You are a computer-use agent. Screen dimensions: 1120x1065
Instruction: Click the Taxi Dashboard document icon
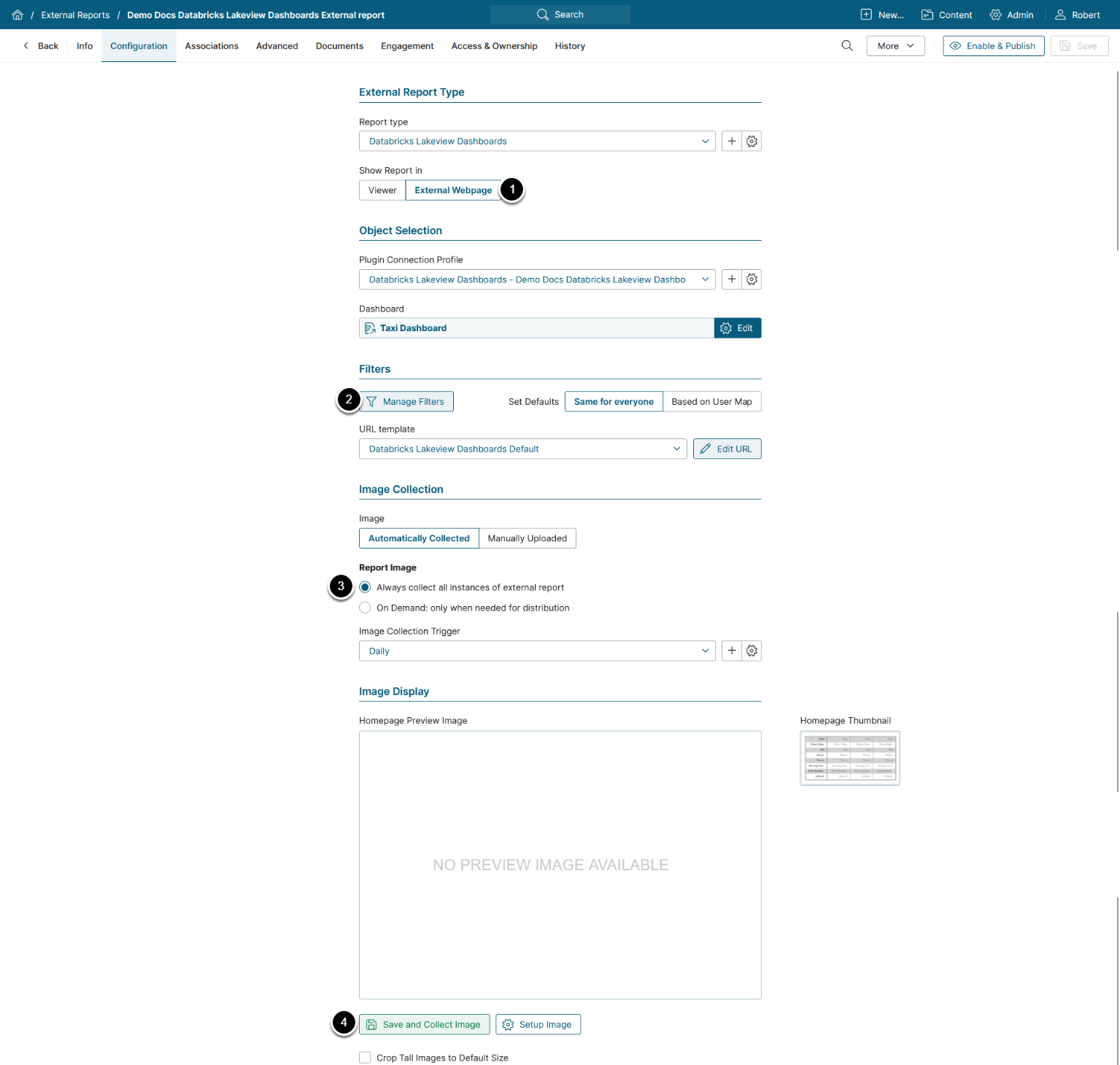370,328
